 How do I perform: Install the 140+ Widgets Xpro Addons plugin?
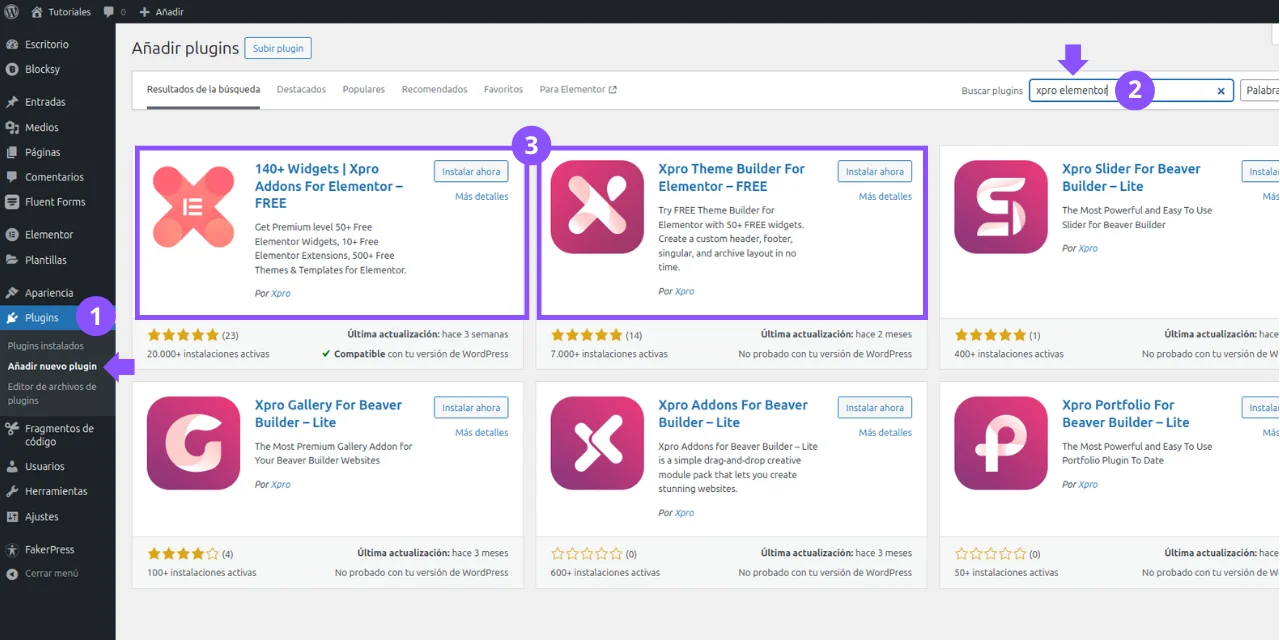(x=471, y=171)
